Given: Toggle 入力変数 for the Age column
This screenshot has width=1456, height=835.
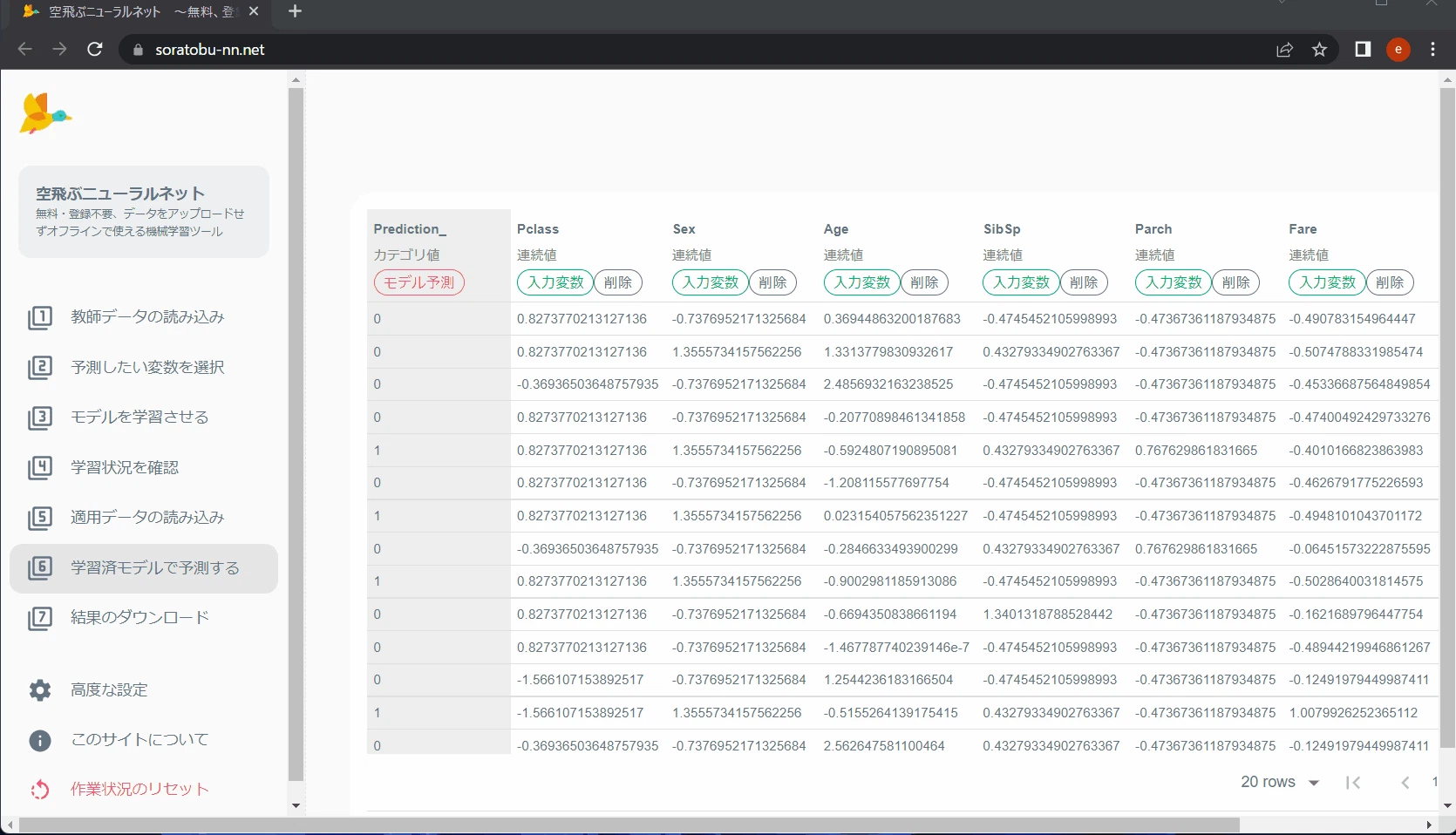Looking at the screenshot, I should pyautogui.click(x=862, y=282).
